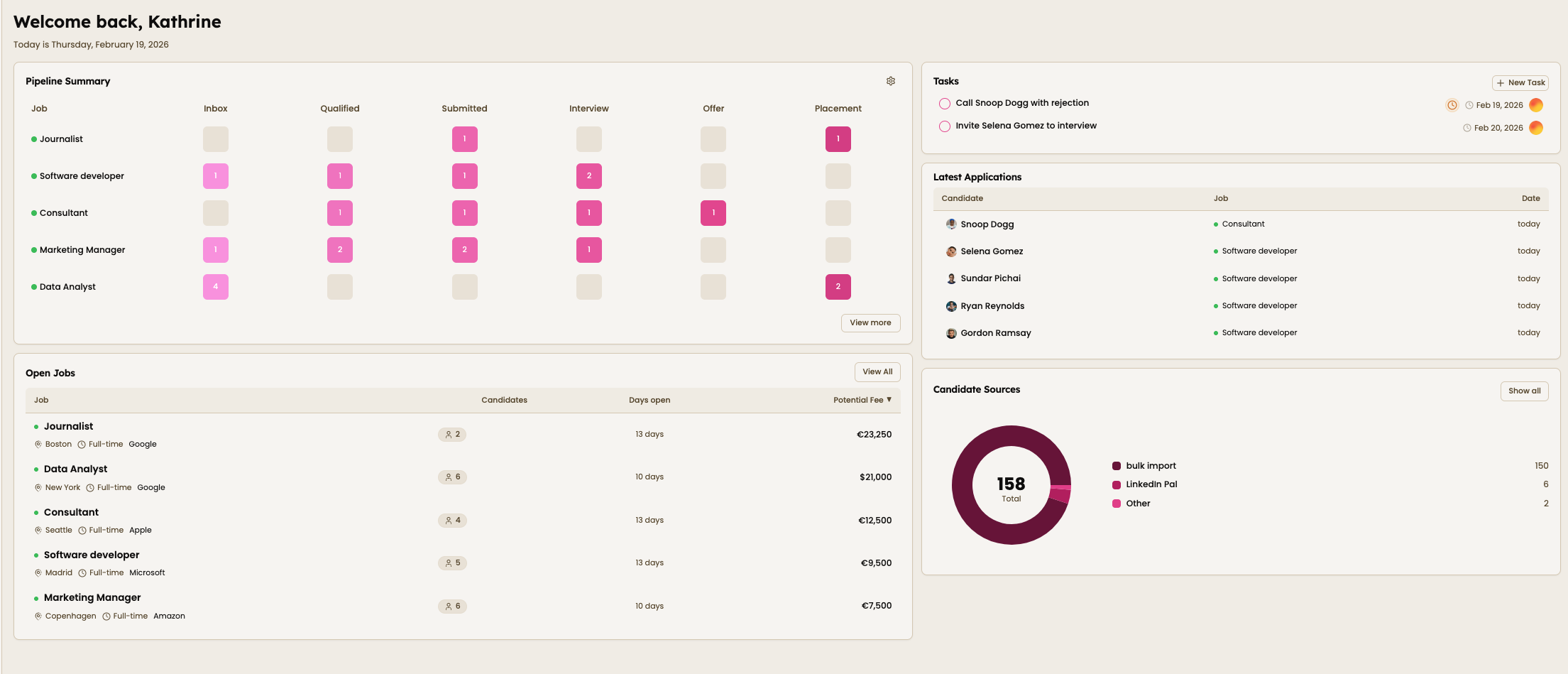
Task: Click the LinkedIn Pal legend color swatch
Action: (x=1117, y=484)
